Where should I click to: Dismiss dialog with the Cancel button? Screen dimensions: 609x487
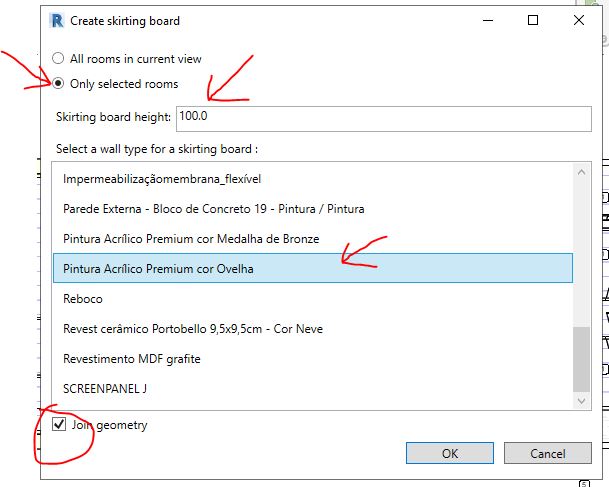point(548,453)
